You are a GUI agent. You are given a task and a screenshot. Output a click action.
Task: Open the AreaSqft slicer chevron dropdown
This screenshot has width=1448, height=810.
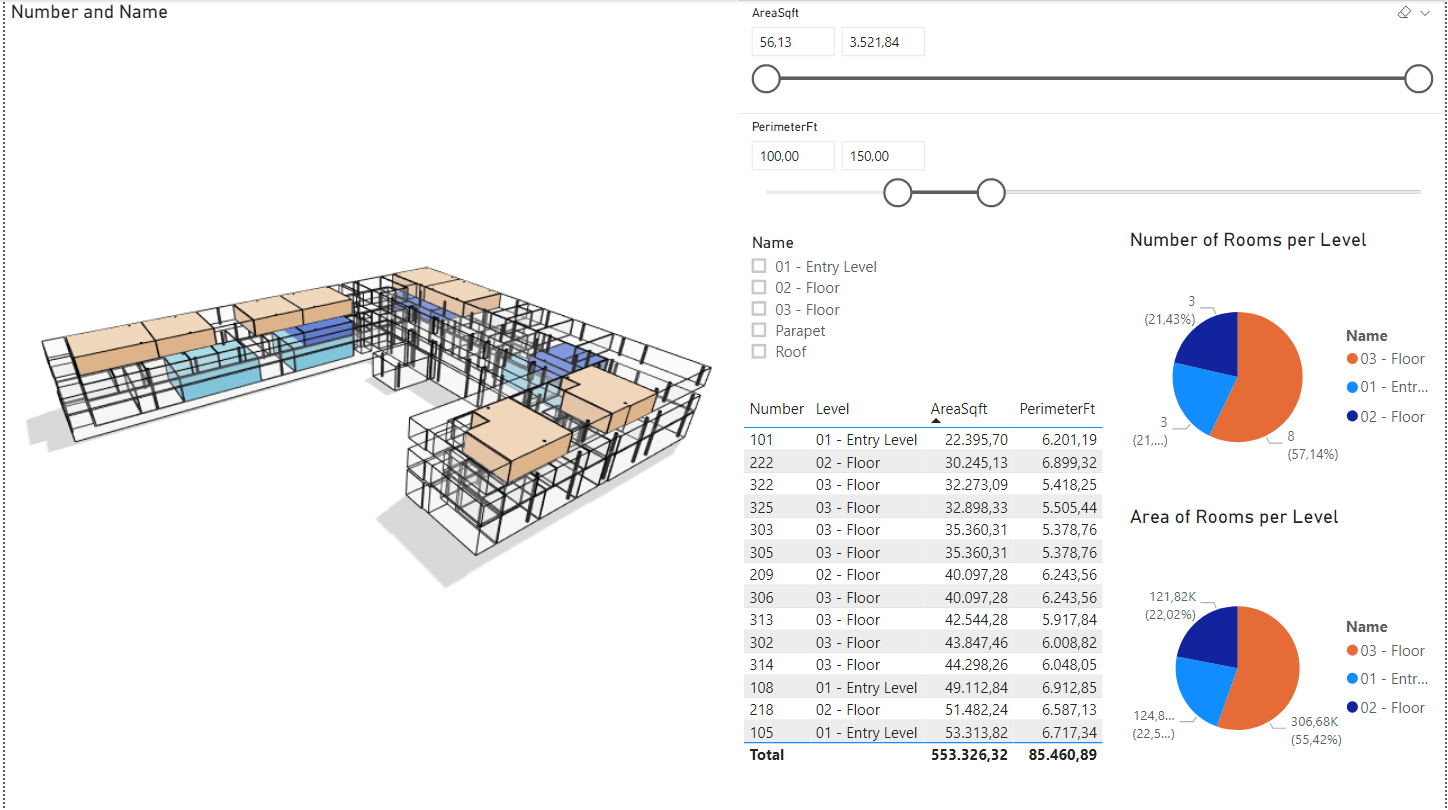(1425, 13)
